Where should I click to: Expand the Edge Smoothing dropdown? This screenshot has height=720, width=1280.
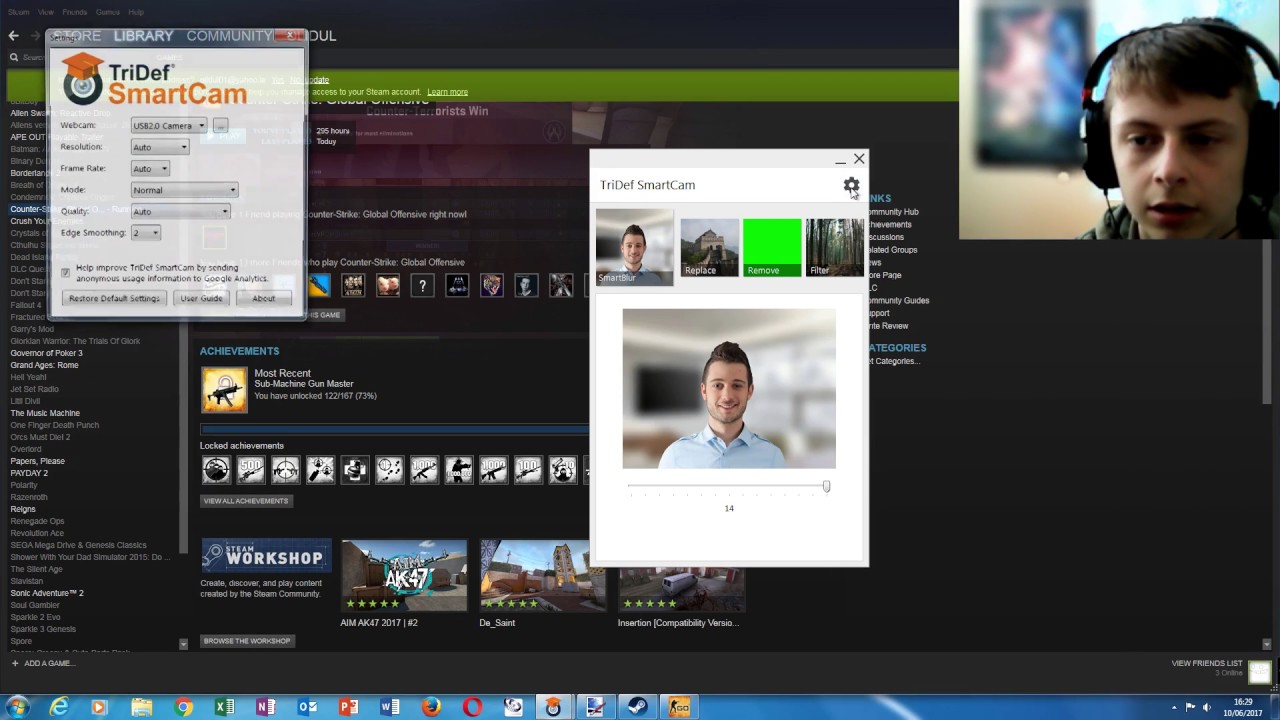point(146,232)
